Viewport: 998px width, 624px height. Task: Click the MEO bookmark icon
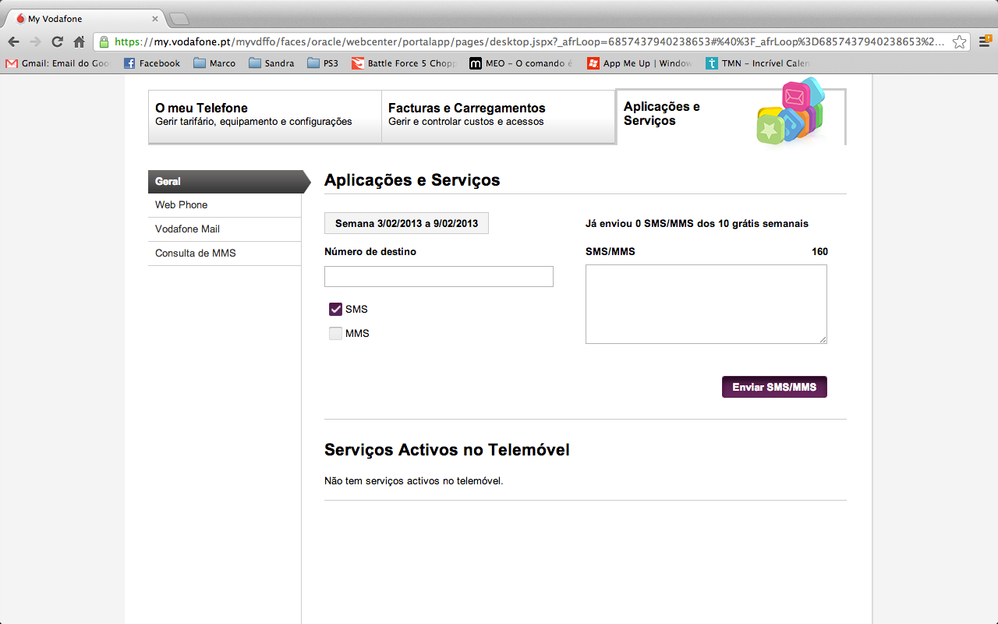click(x=473, y=63)
